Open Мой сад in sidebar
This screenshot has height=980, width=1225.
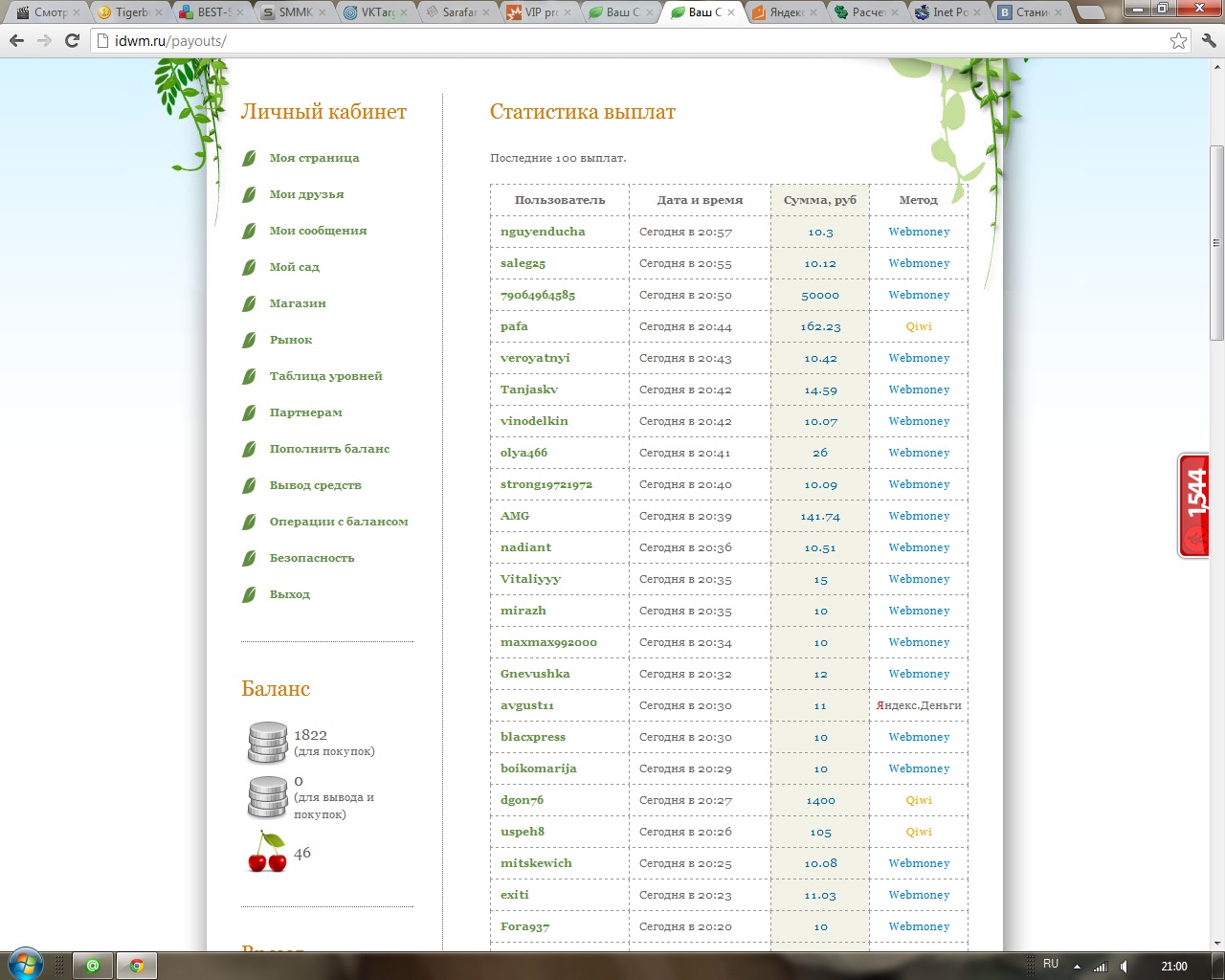coord(294,267)
